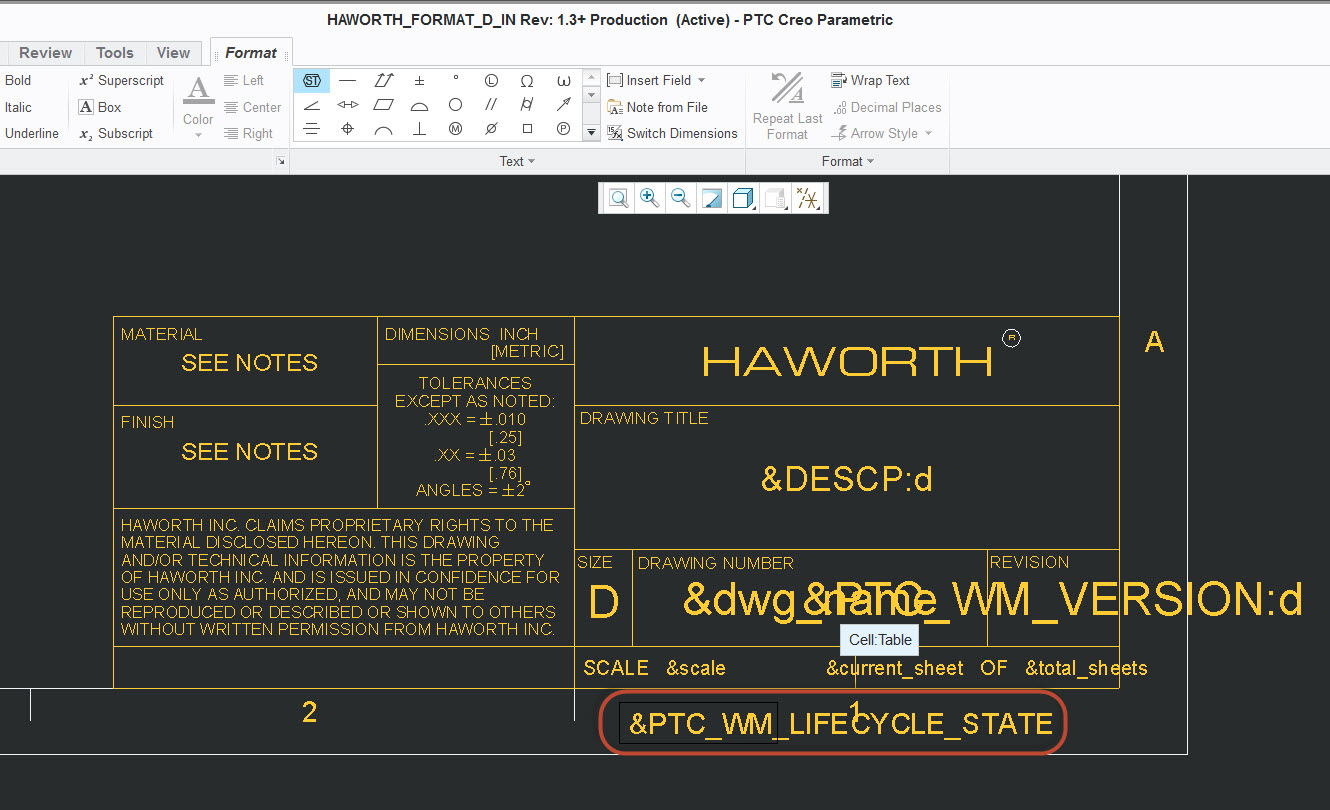Insert the straightness line symbol

(348, 81)
